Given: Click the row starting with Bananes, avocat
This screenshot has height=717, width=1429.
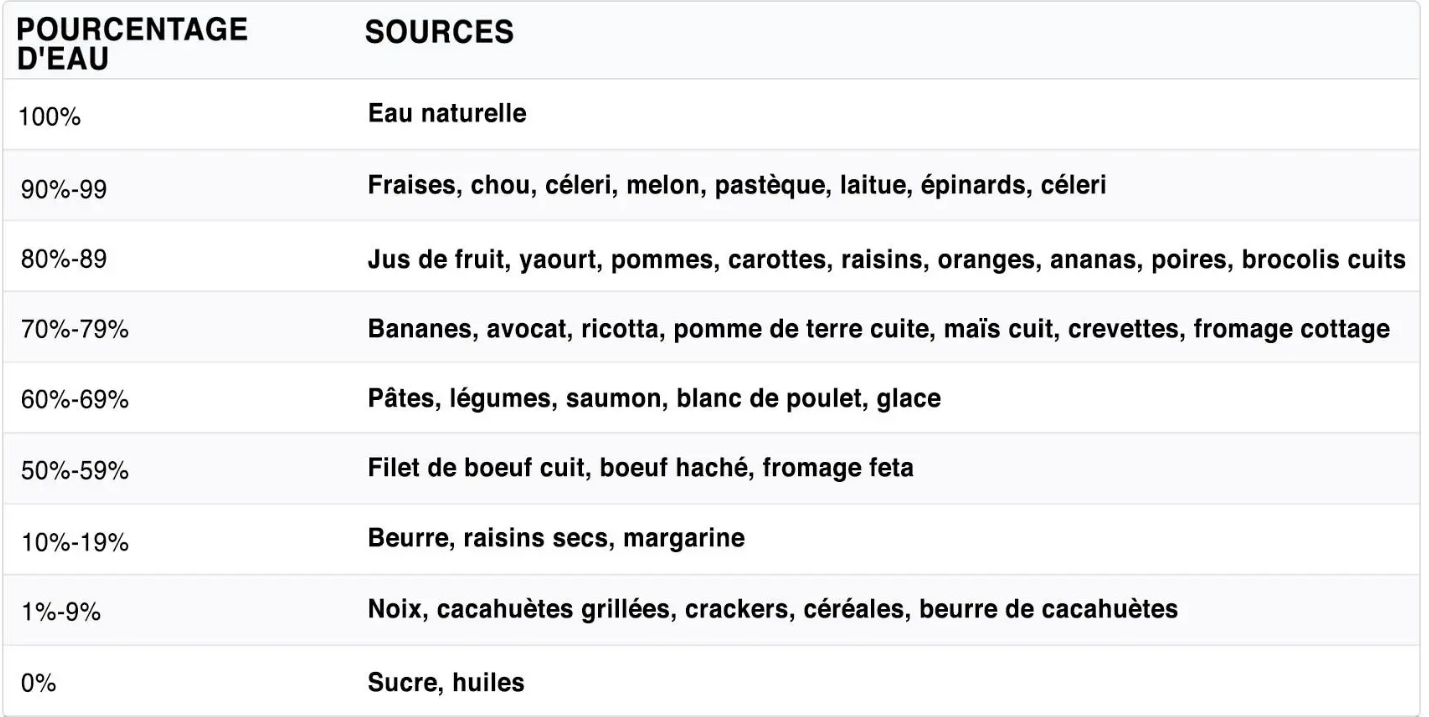Looking at the screenshot, I should pos(877,327).
